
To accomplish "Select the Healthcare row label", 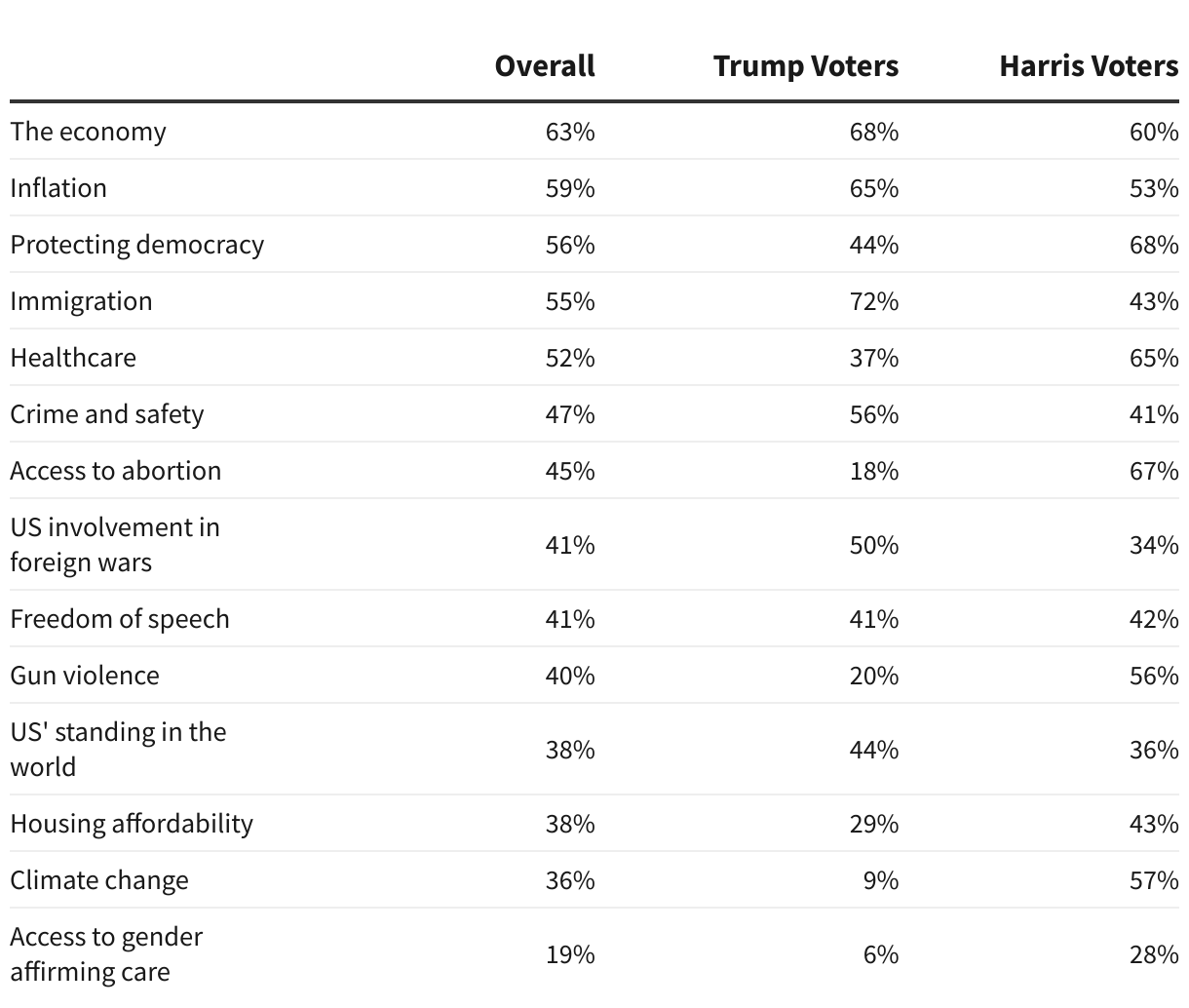I will point(73,358).
